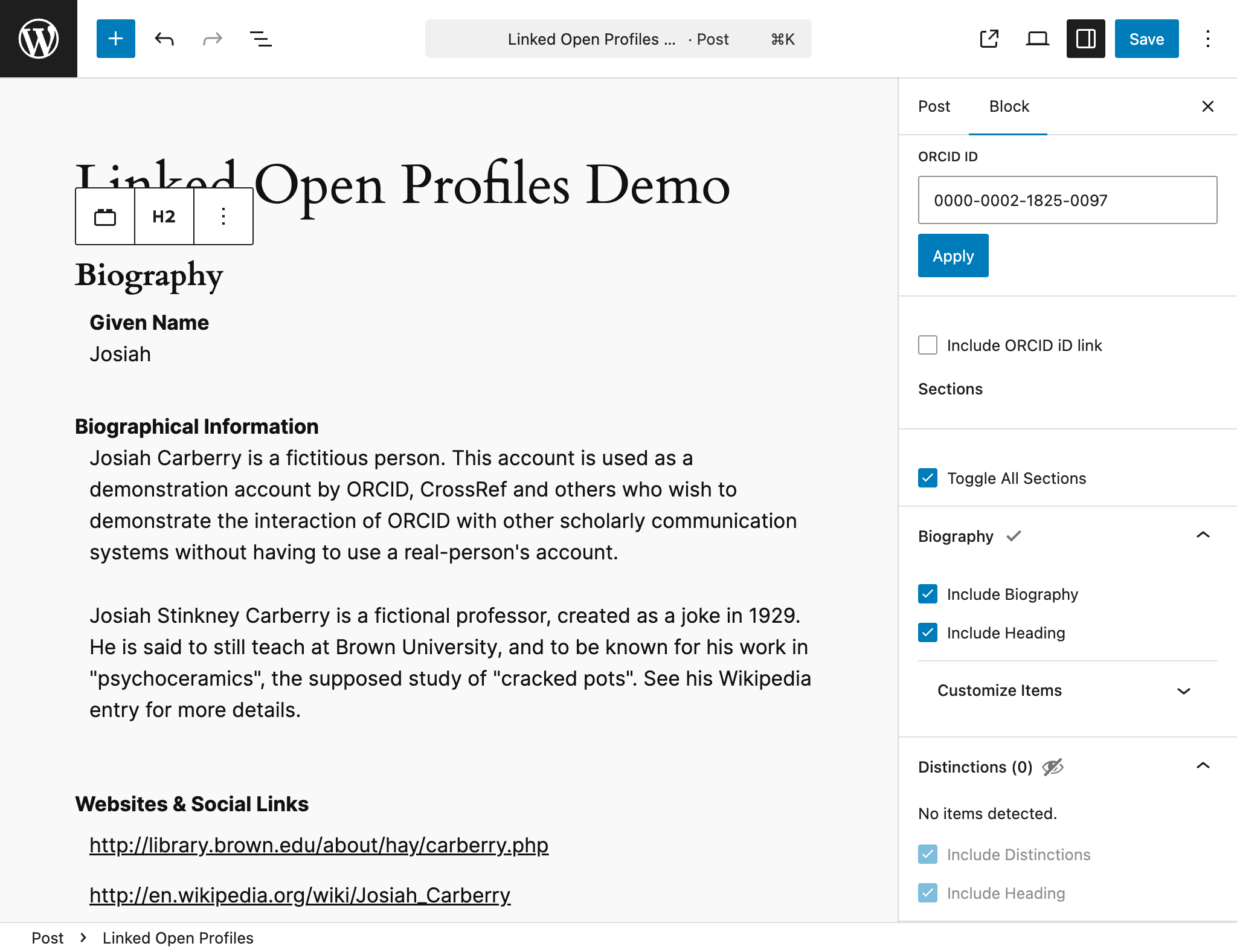Select Post in the breadcrumb footer
1237x952 pixels.
[47, 938]
